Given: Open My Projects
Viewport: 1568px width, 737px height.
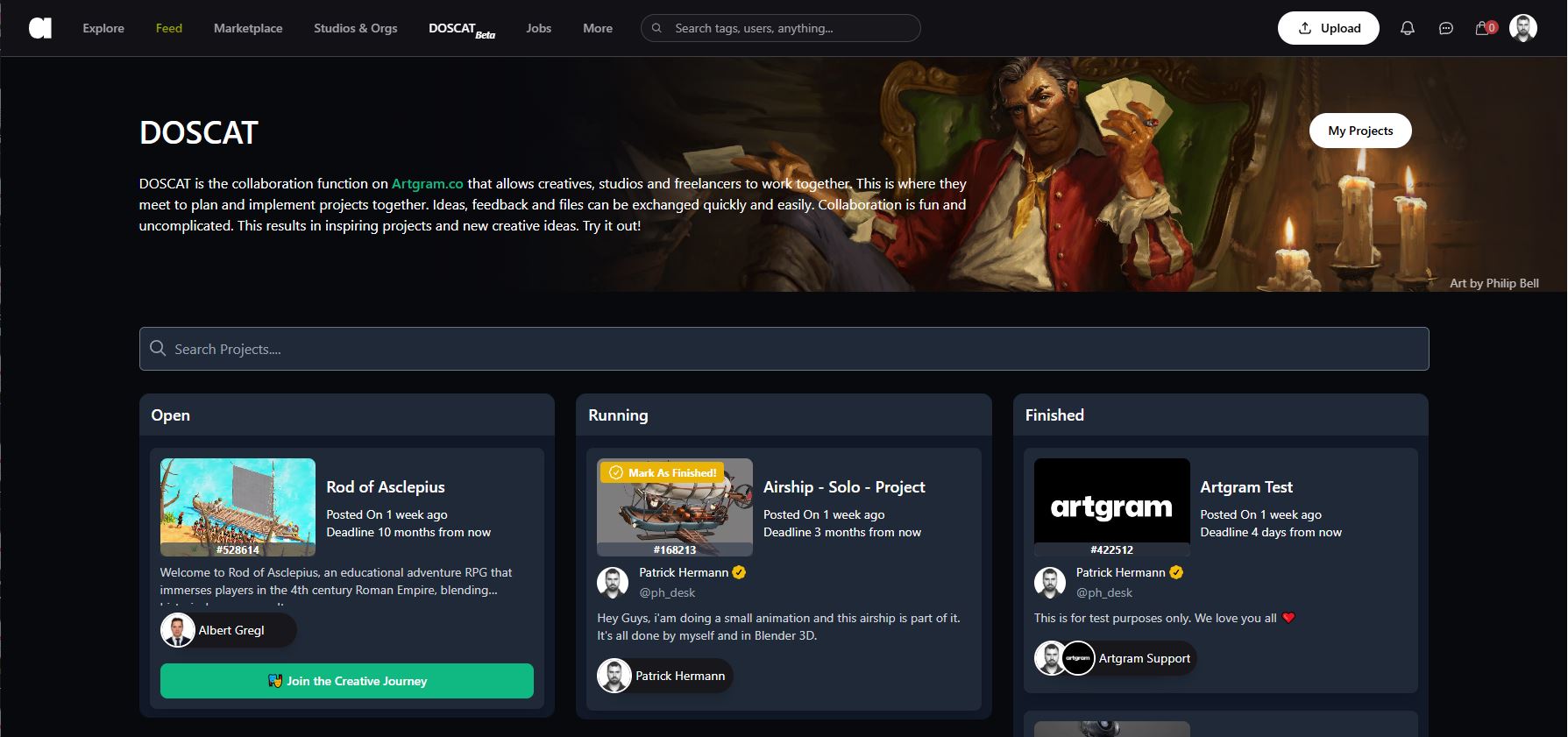Looking at the screenshot, I should click(x=1359, y=131).
